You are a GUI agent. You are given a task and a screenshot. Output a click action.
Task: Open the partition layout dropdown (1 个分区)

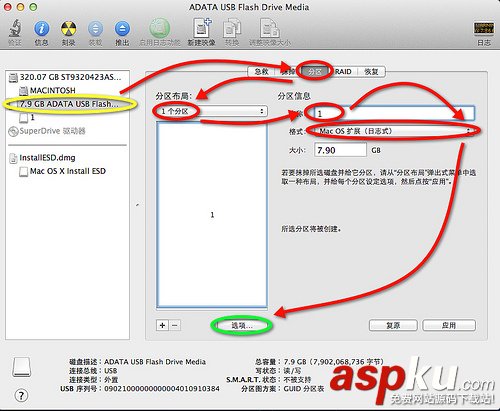pyautogui.click(x=212, y=111)
